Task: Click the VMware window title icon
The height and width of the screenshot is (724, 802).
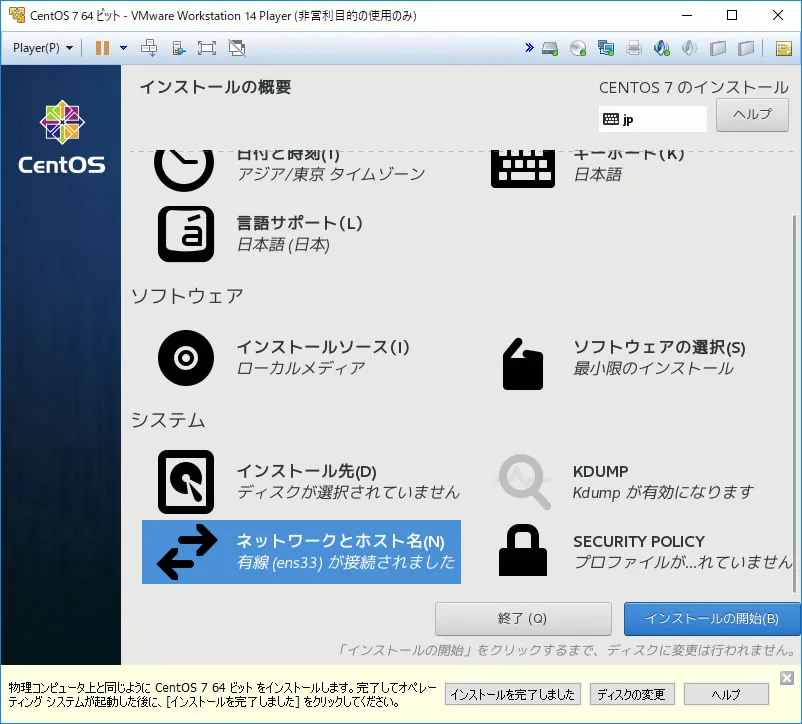Action: (x=17, y=15)
